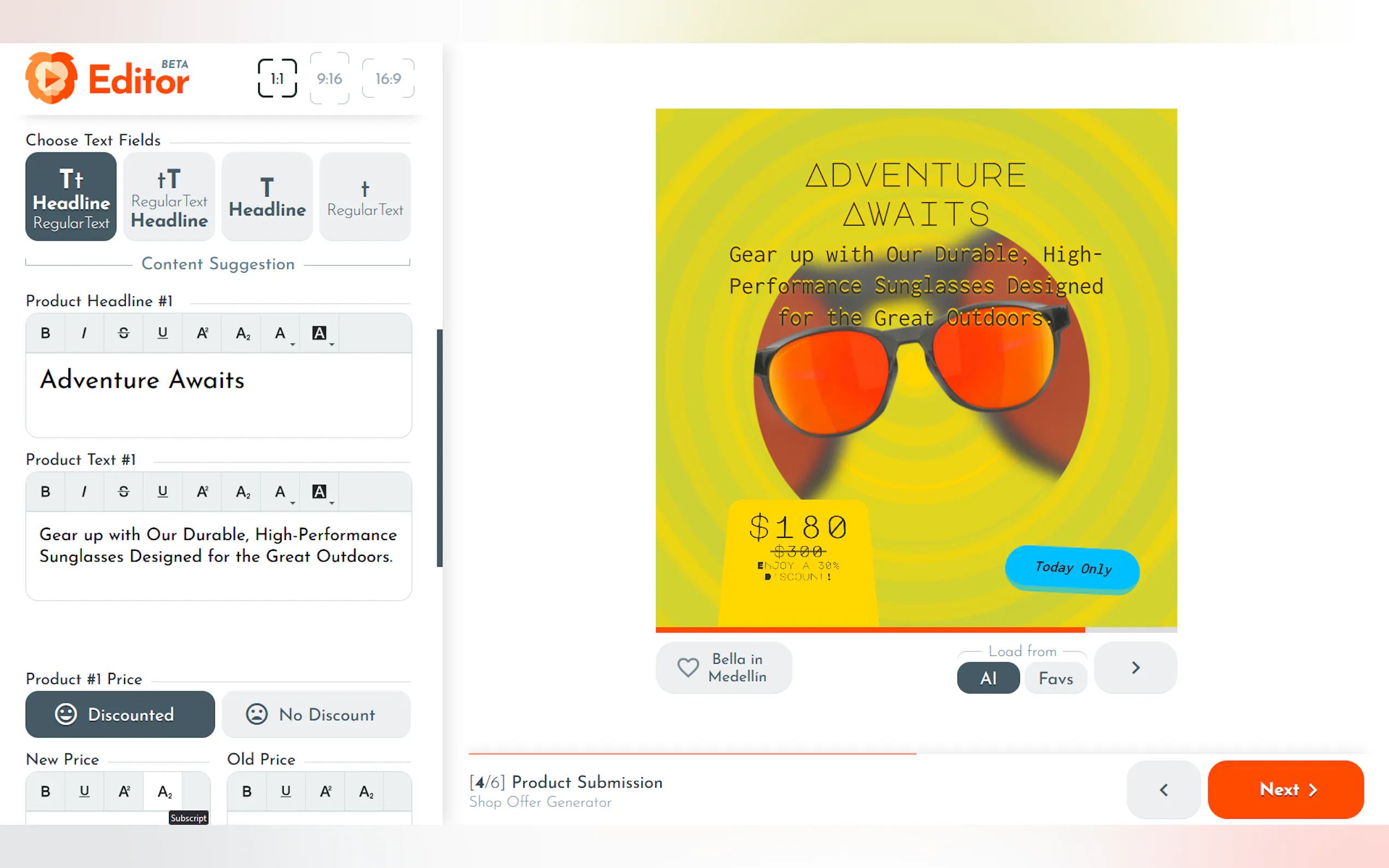Click the heart favorite icon
Viewport: 1389px width, 868px height.
(688, 667)
